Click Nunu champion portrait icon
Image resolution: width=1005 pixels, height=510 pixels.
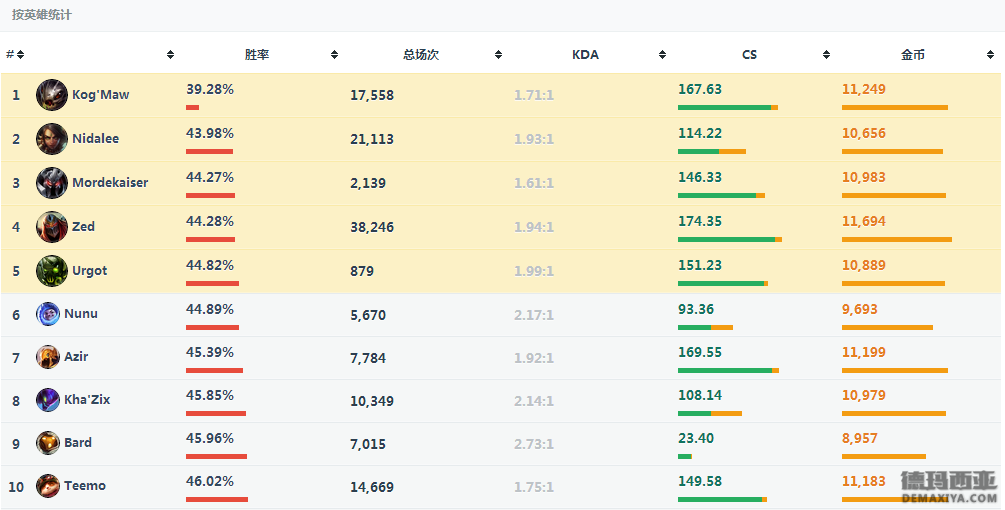[x=47, y=314]
